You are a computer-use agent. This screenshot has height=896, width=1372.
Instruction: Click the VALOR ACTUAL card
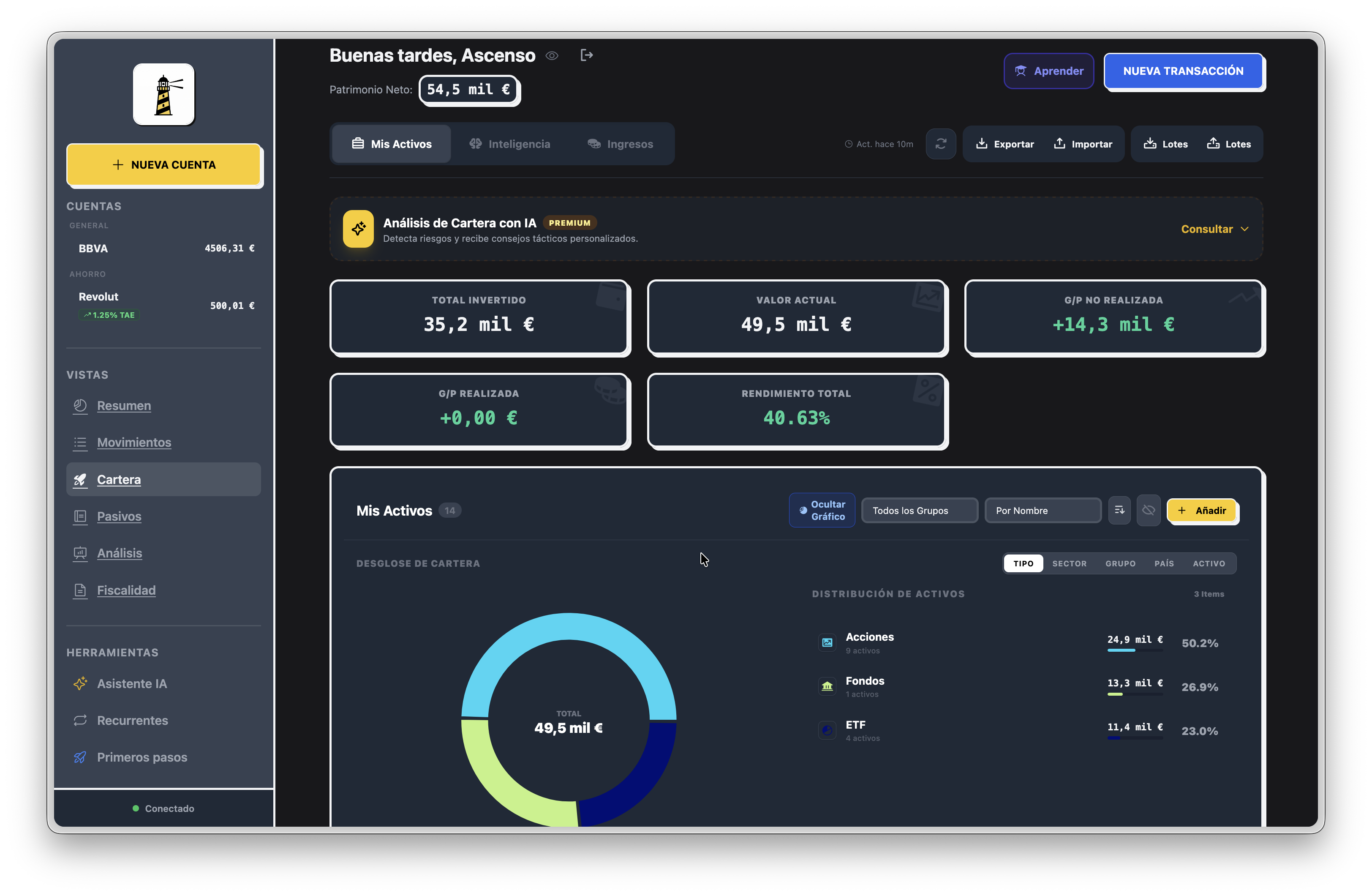click(796, 317)
